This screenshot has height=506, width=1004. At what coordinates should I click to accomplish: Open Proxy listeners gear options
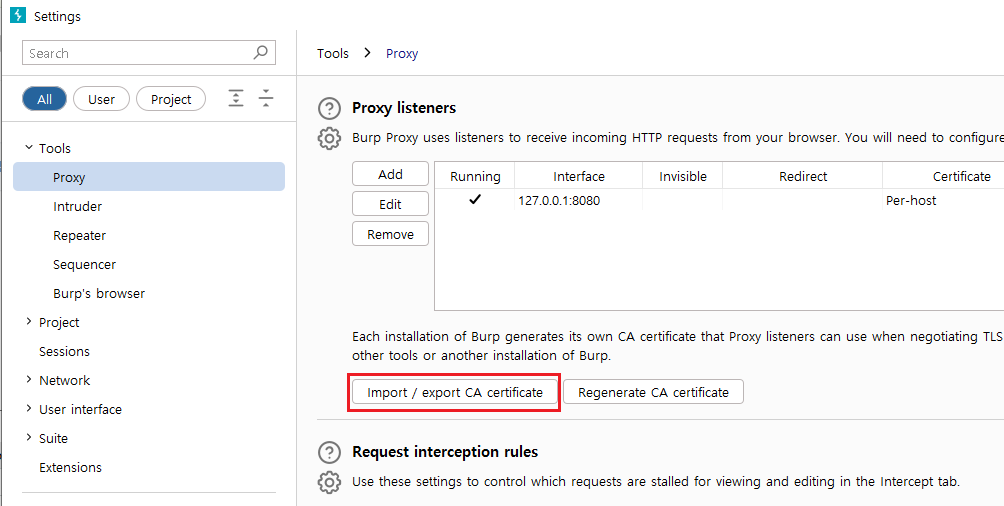tap(329, 138)
